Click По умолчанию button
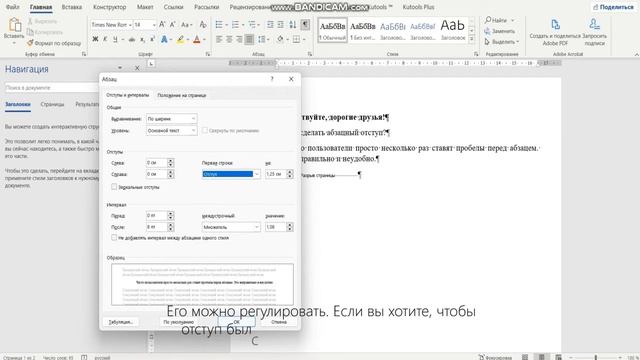This screenshot has height=360, width=640. tap(178, 322)
